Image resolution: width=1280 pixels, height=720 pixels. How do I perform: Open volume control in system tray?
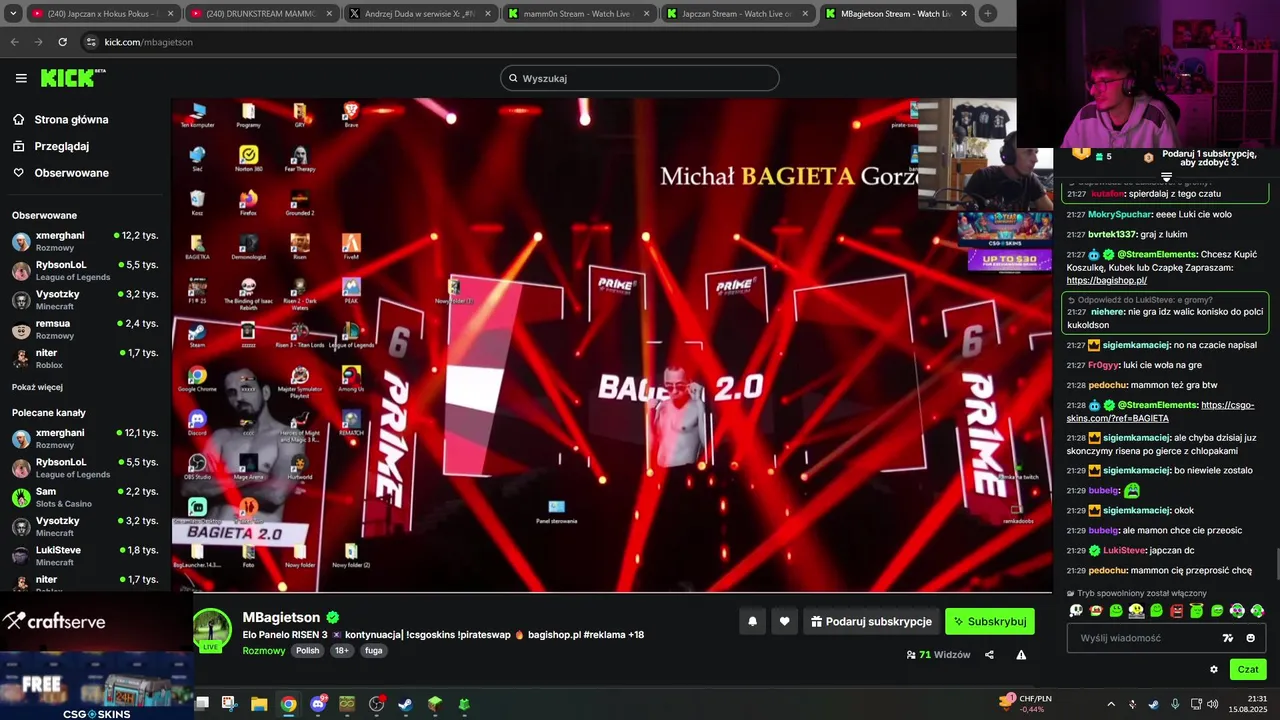pos(1212,704)
